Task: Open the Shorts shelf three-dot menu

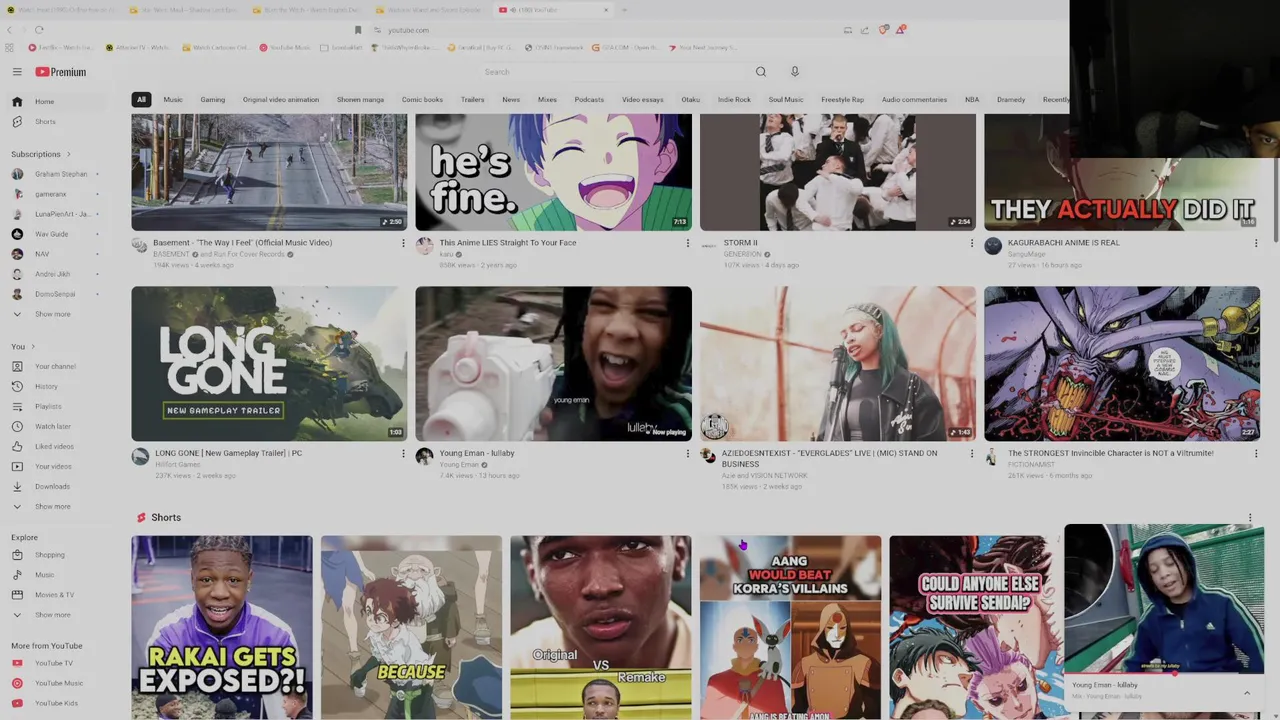Action: 1249,518
